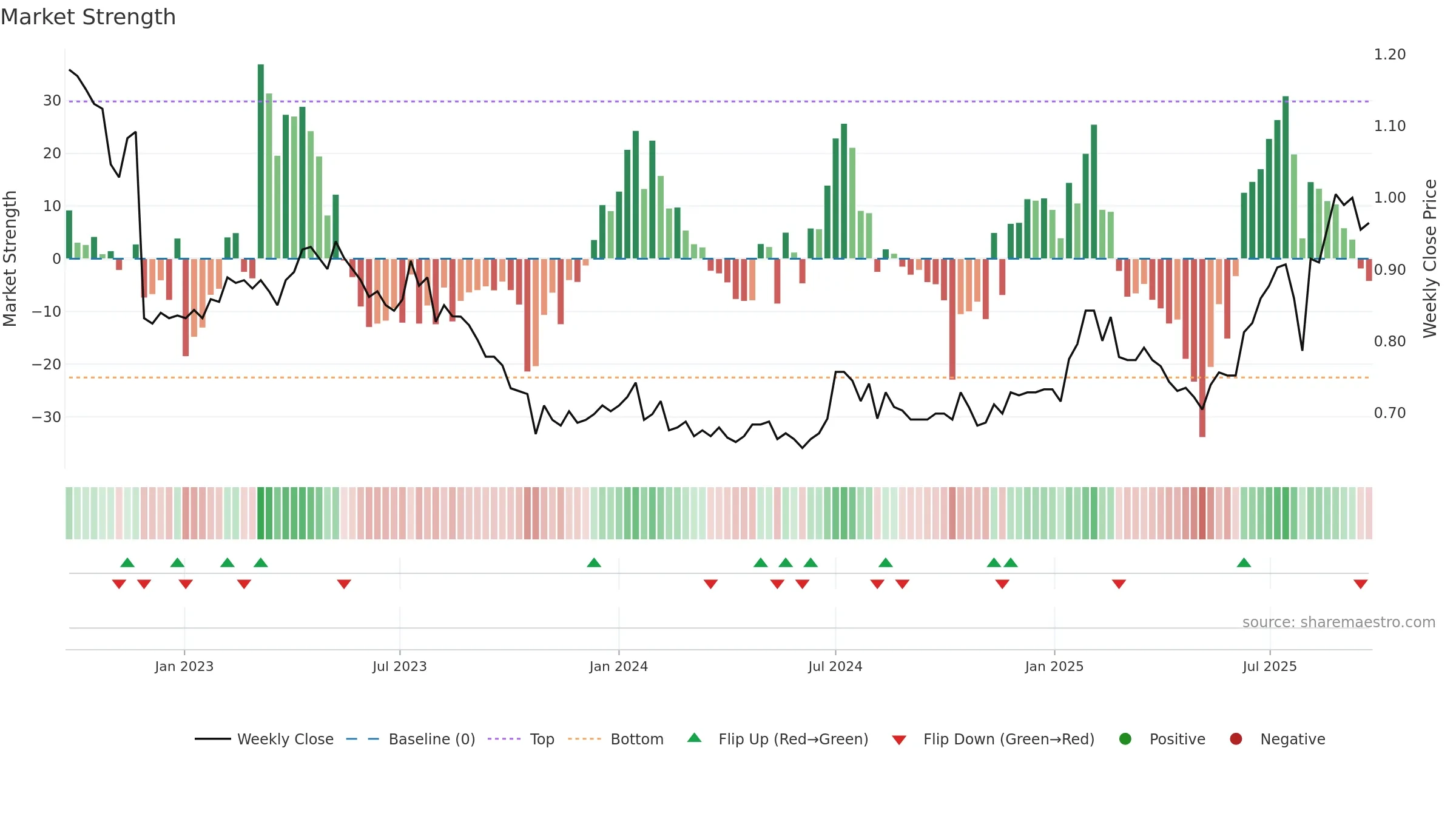Toggle the Top dotted line legend item
The width and height of the screenshot is (1456, 819).
tap(521, 739)
